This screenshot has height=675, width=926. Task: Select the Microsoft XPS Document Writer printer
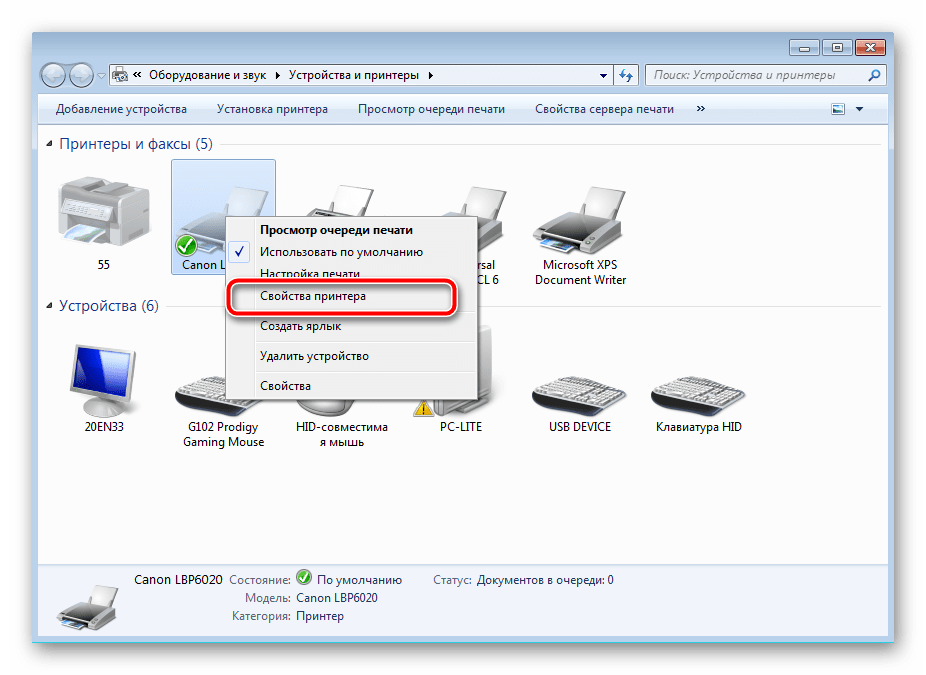click(x=579, y=221)
